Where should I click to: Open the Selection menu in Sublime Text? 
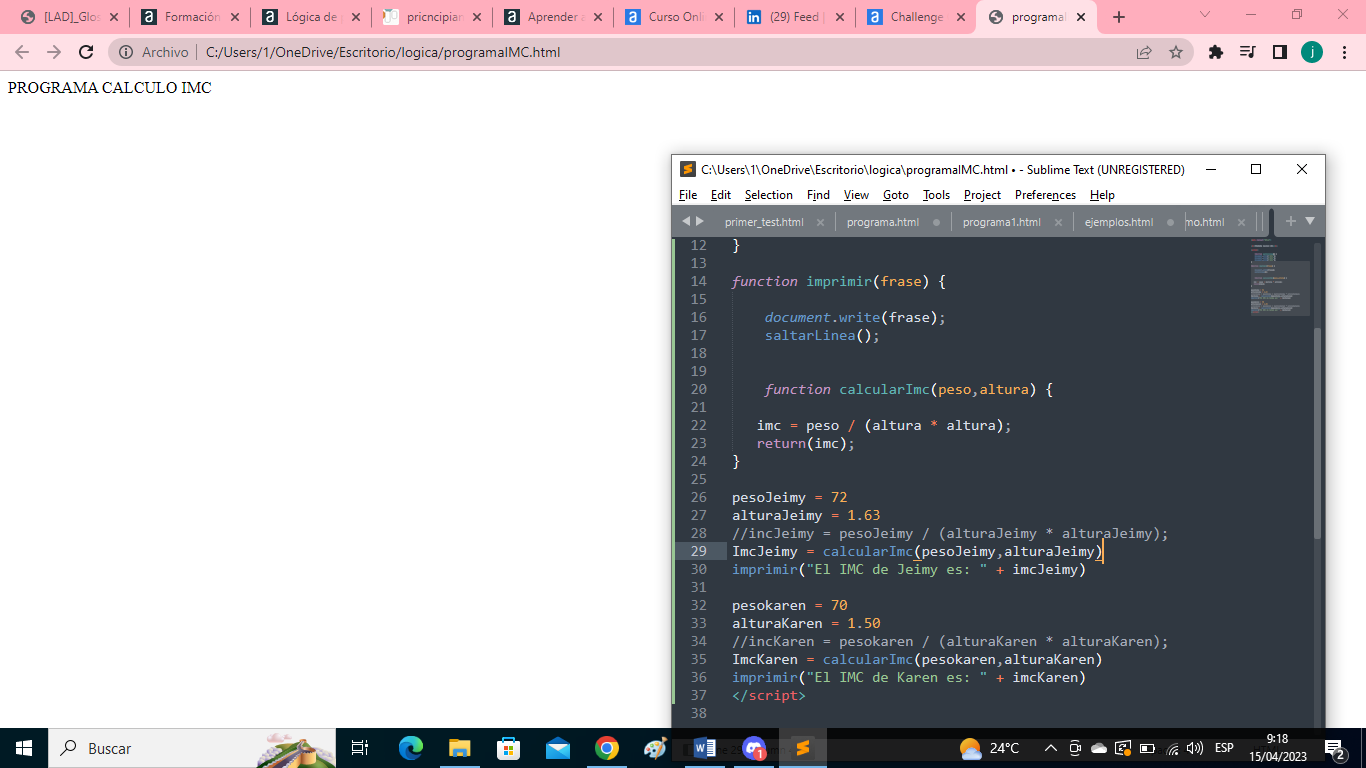[769, 195]
